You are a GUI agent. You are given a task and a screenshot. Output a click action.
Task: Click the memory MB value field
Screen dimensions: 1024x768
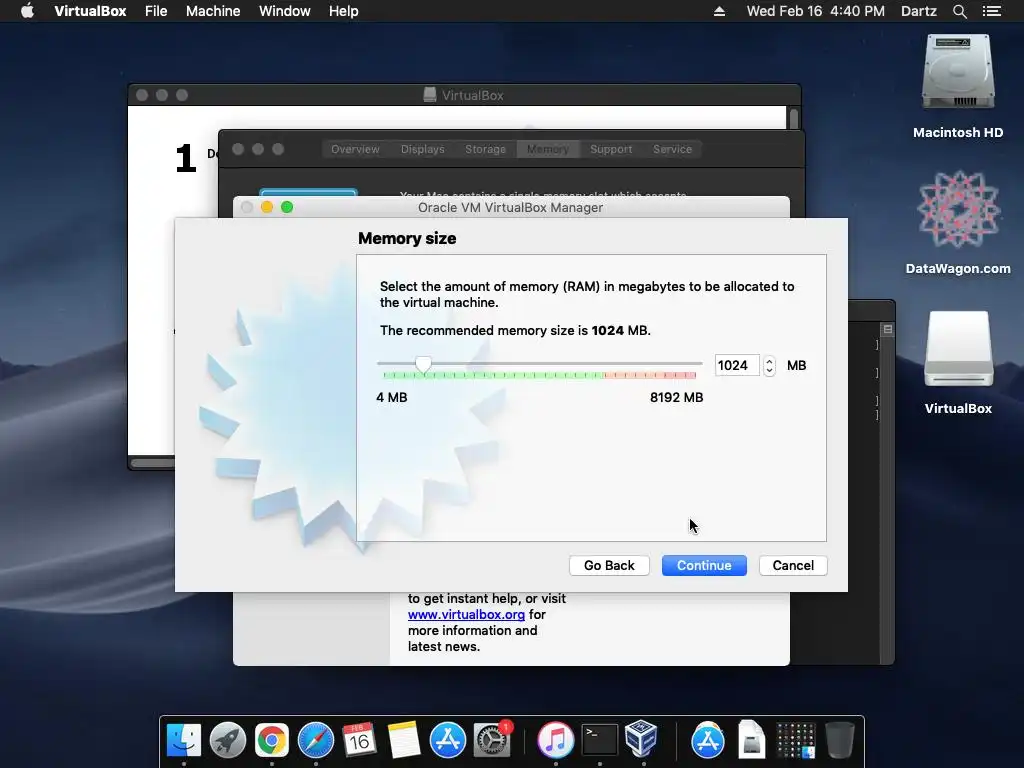[737, 365]
